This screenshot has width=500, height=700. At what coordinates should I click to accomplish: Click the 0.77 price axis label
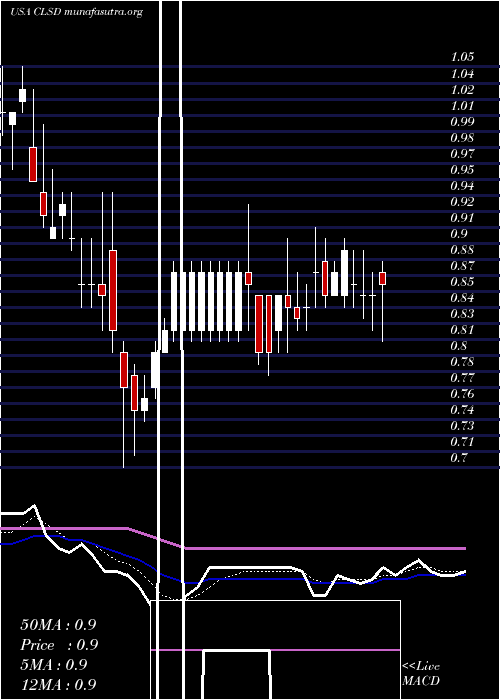(462, 378)
